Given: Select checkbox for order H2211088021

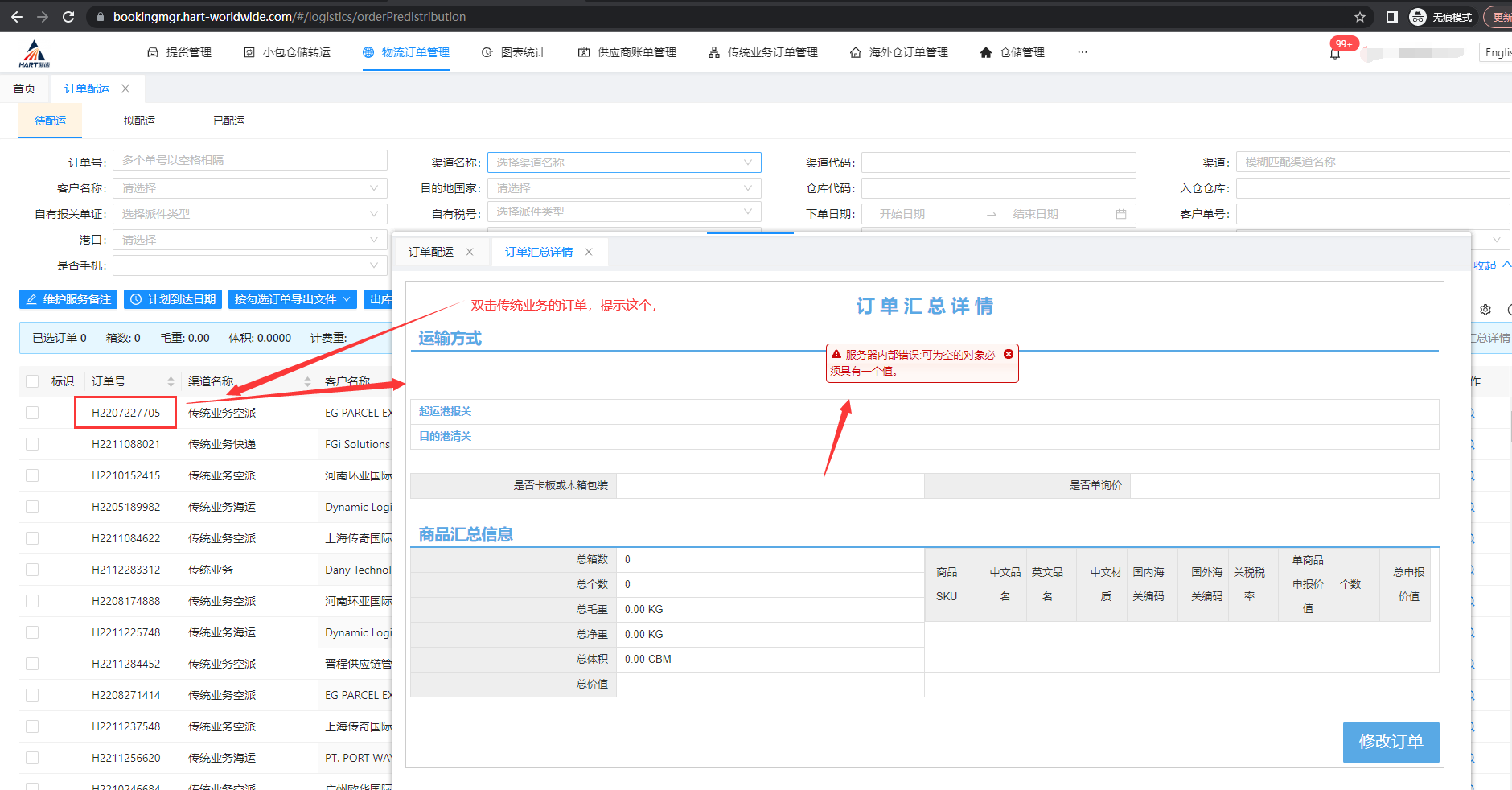Looking at the screenshot, I should [32, 444].
